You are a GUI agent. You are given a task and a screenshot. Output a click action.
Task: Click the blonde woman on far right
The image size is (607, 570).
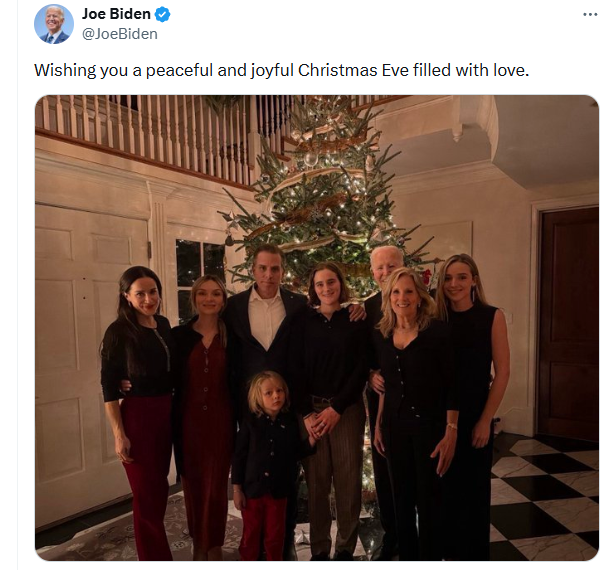[x=472, y=380]
